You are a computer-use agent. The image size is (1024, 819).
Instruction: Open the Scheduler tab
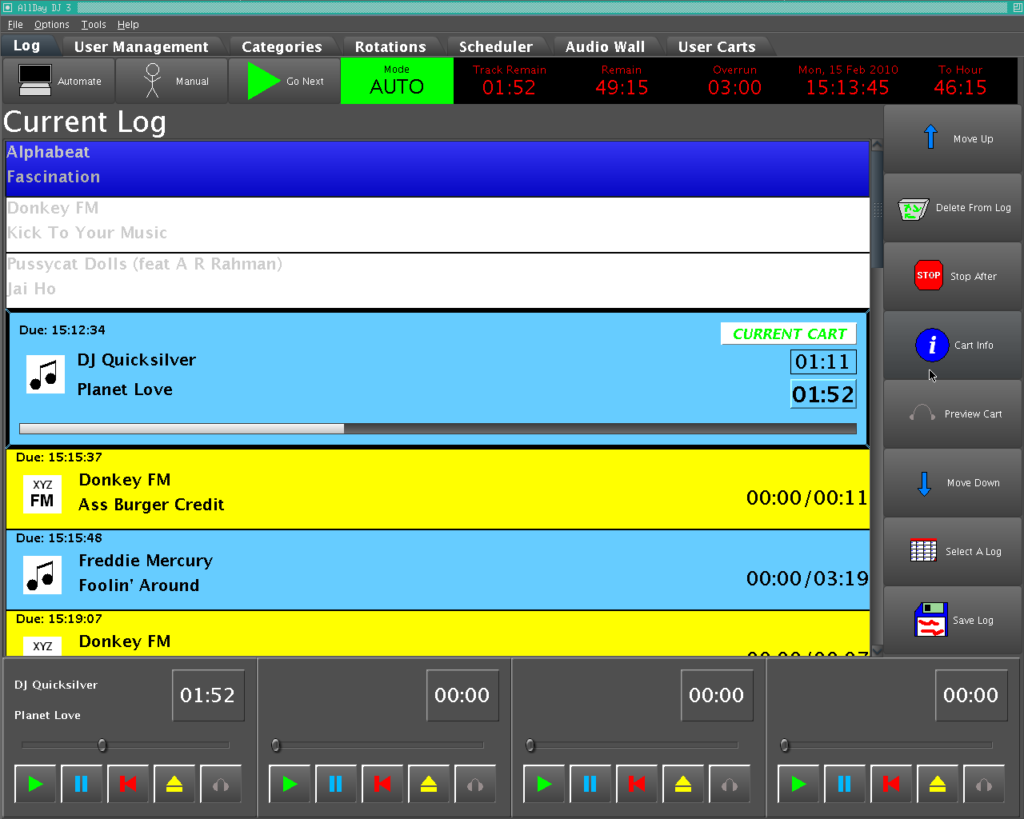[x=496, y=46]
